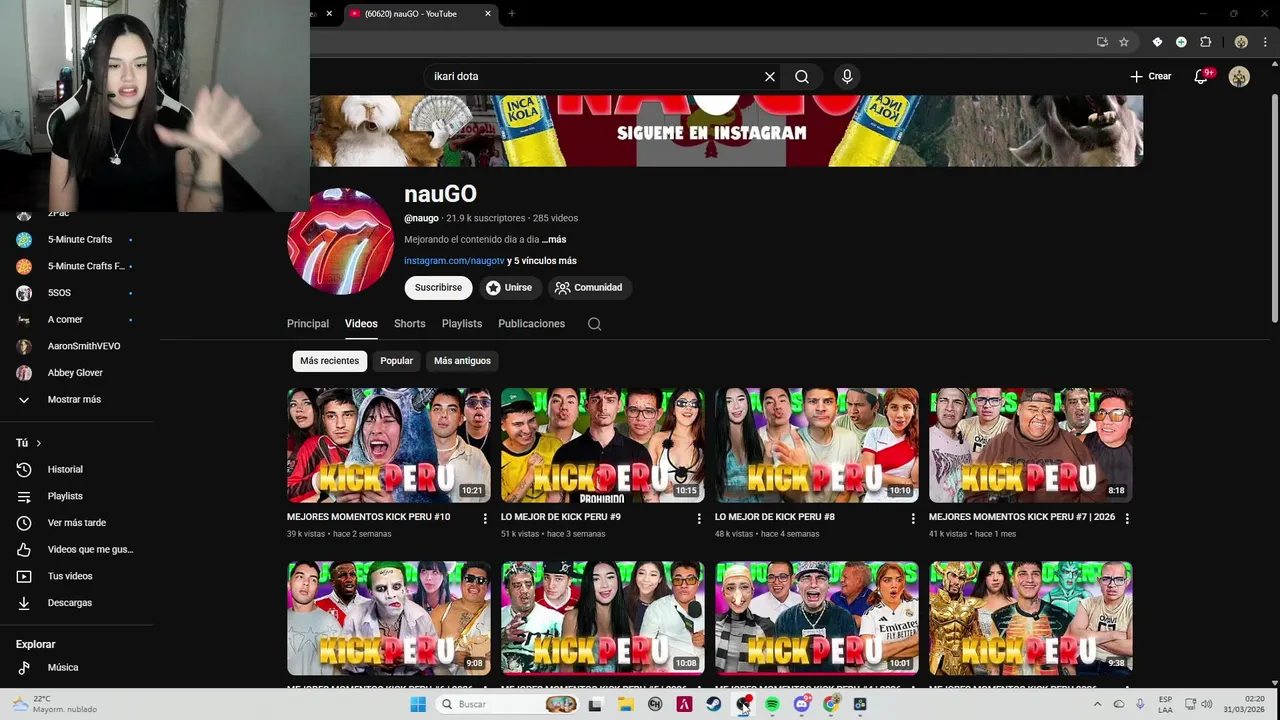The height and width of the screenshot is (720, 1280).
Task: Open the Chrome extensions puzzle icon
Action: pos(1205,42)
